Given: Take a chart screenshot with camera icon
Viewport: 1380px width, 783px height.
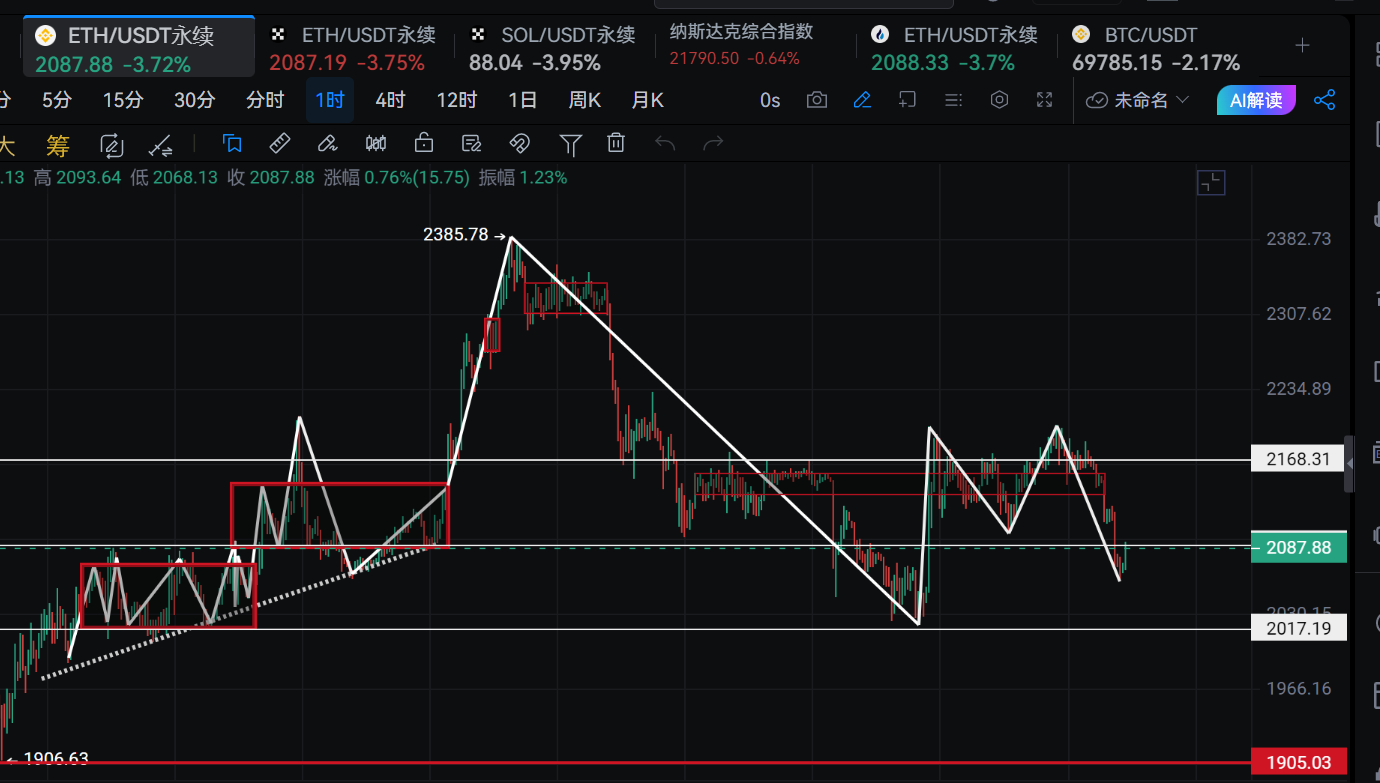Looking at the screenshot, I should pos(817,100).
